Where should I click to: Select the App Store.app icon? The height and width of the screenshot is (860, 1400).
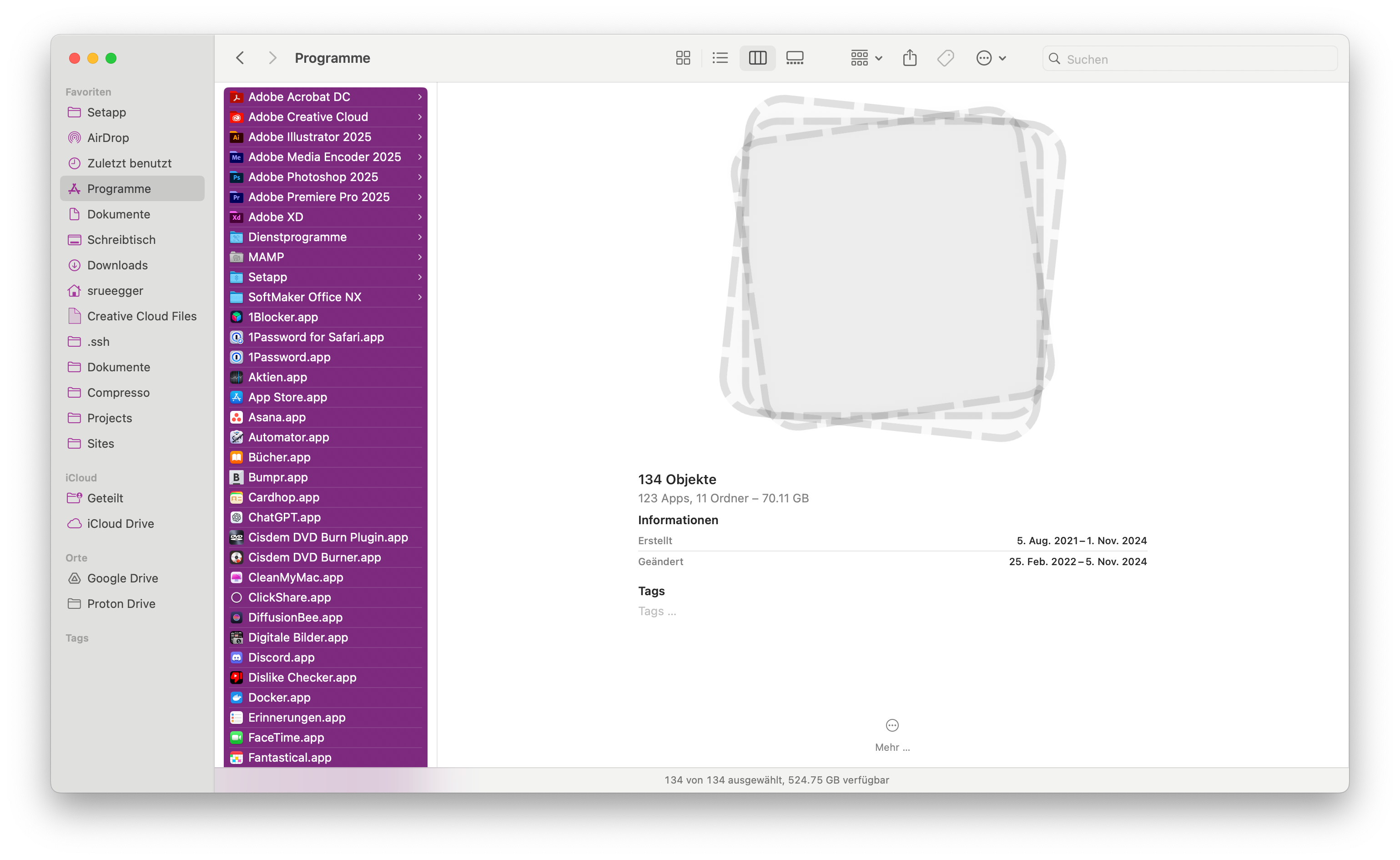(x=237, y=397)
